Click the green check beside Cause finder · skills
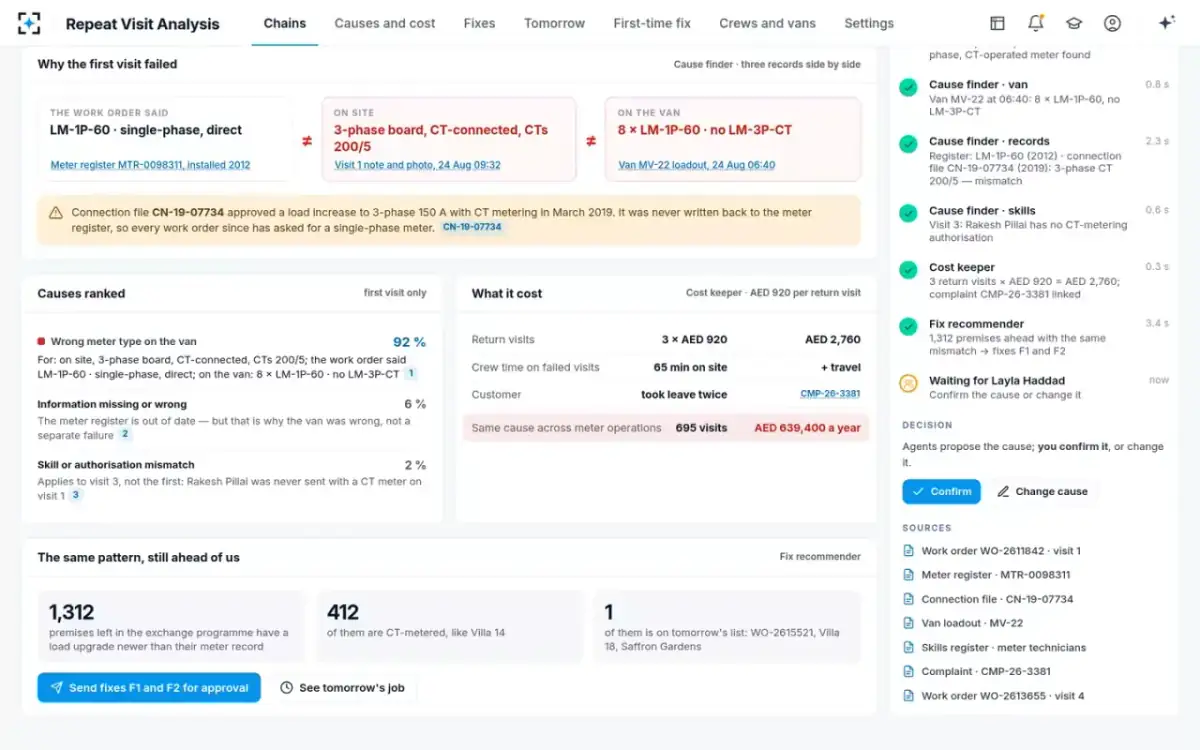Screen dimensions: 1200x750 tap(908, 213)
